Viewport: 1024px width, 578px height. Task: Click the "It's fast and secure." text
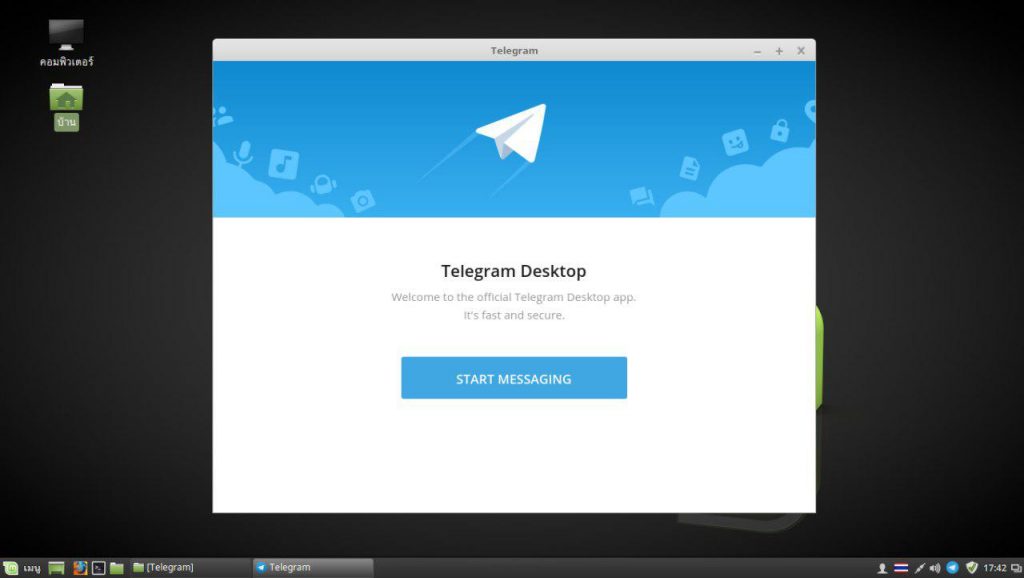(x=514, y=315)
